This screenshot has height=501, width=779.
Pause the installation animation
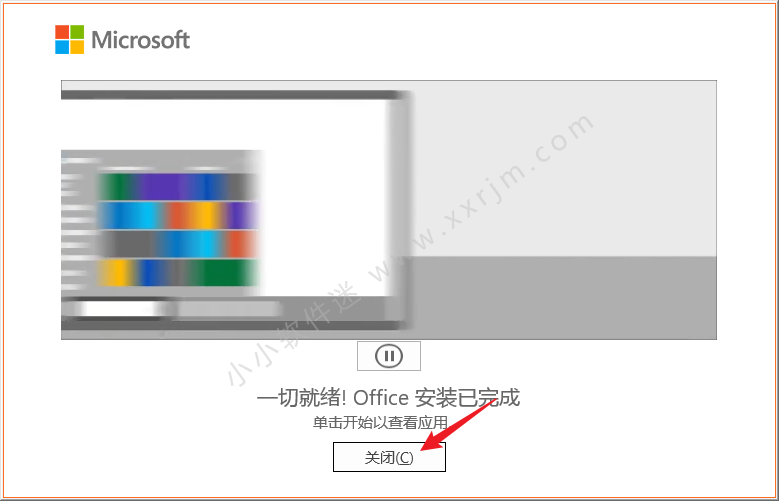click(x=389, y=356)
